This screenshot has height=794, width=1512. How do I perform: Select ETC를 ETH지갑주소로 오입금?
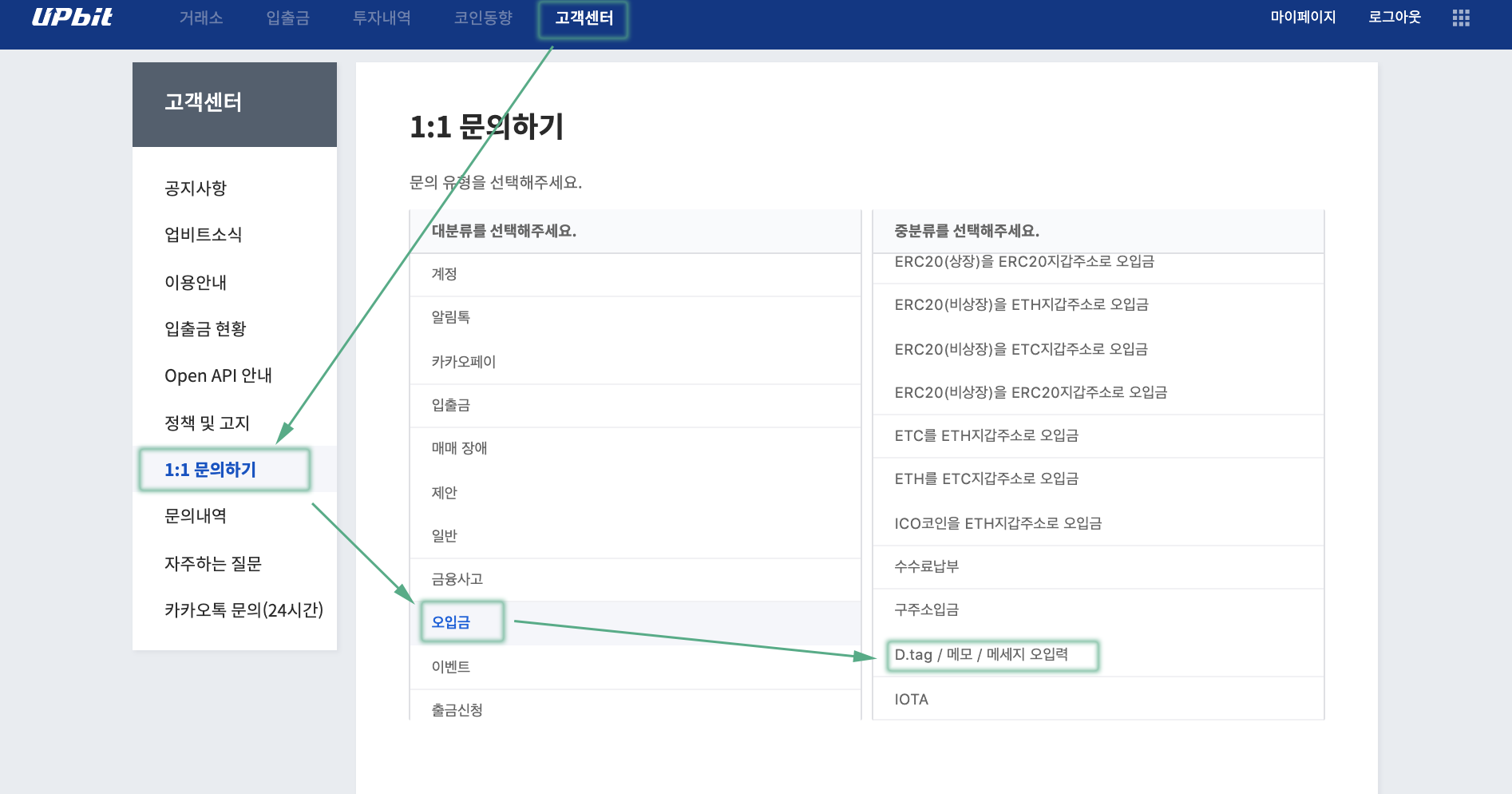point(1098,436)
